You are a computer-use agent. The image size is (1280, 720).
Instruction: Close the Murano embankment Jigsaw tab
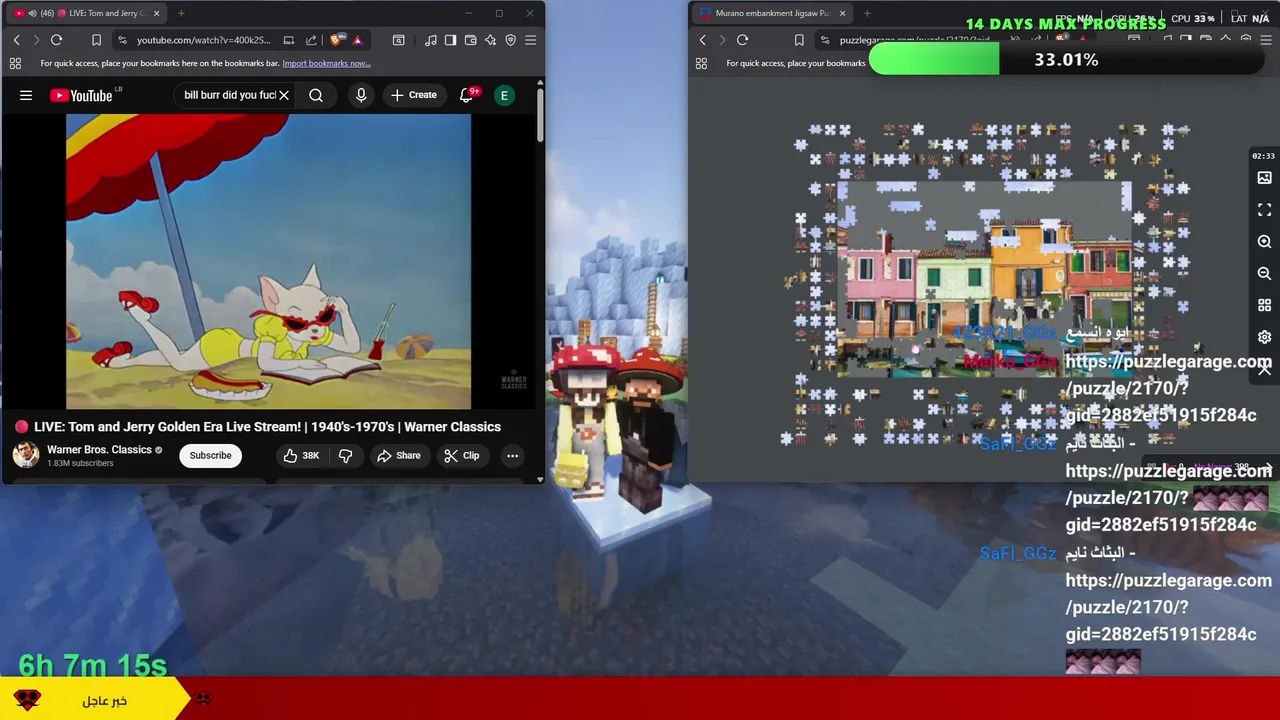tap(842, 13)
